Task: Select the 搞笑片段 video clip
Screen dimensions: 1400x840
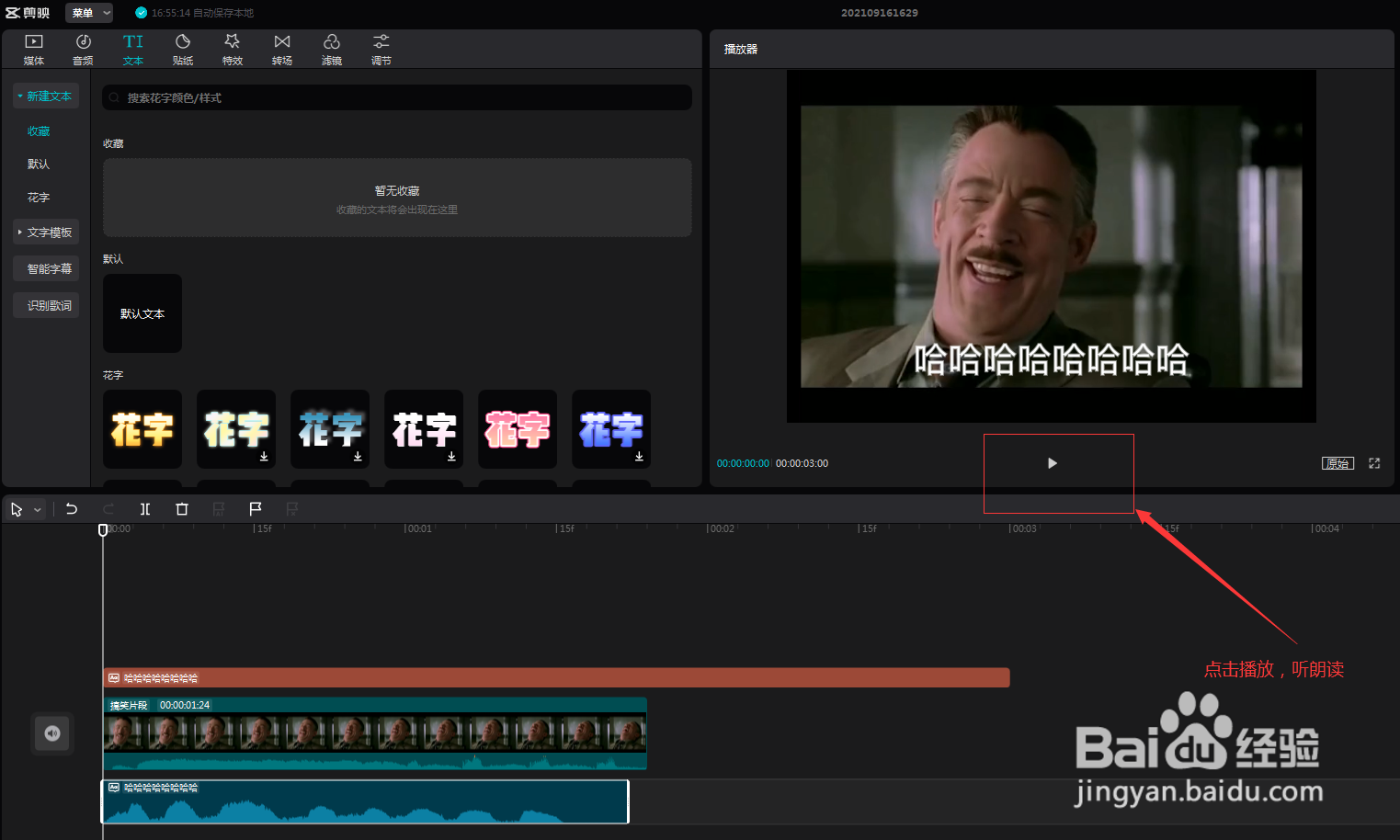Action: pos(375,733)
